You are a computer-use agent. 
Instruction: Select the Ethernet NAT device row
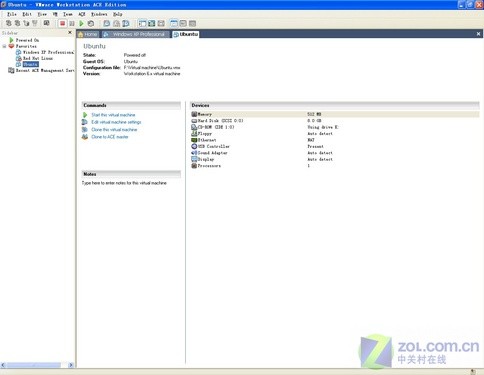[x=335, y=140]
